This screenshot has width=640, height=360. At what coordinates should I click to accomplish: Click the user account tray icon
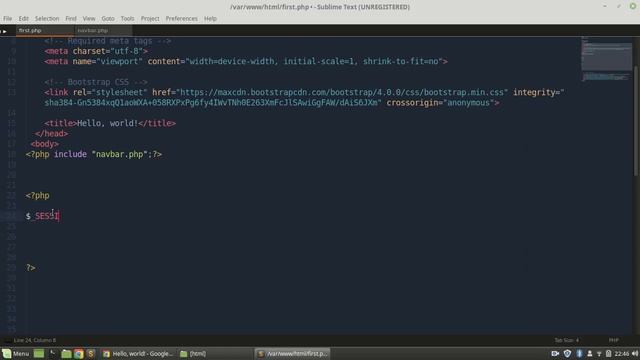589,353
